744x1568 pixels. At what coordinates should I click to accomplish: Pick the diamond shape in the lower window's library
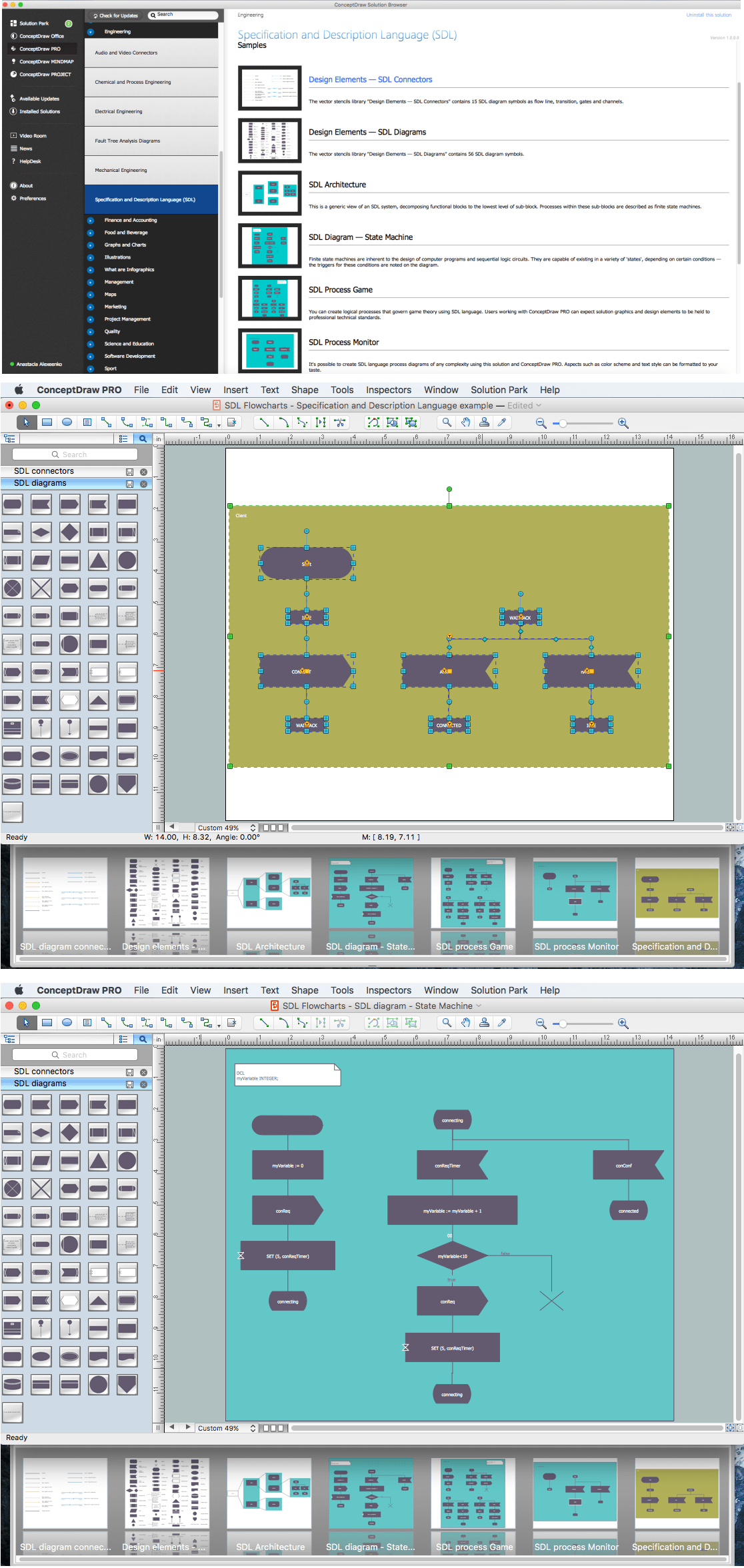pos(70,1133)
